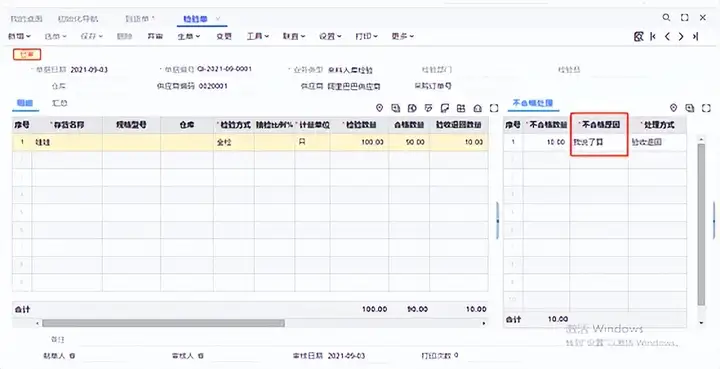Click locate pin icon in 不合格处理 panel
720x369 pixels.
(x=673, y=108)
